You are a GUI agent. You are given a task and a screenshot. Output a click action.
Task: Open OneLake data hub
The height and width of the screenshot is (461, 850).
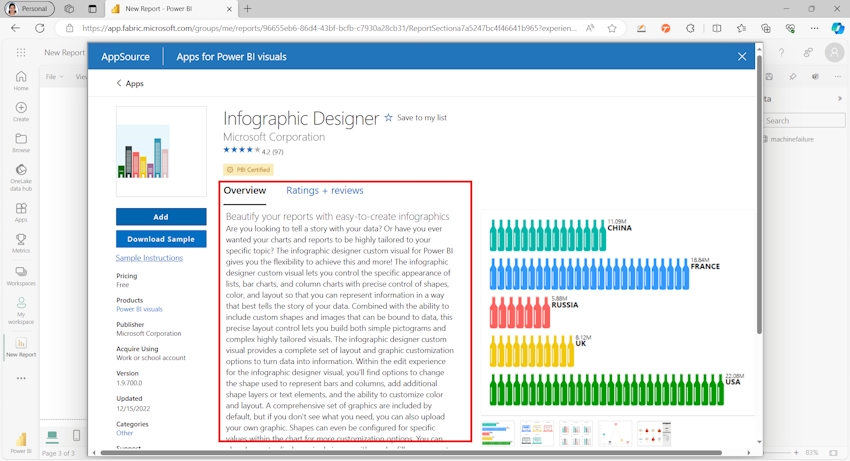(21, 177)
